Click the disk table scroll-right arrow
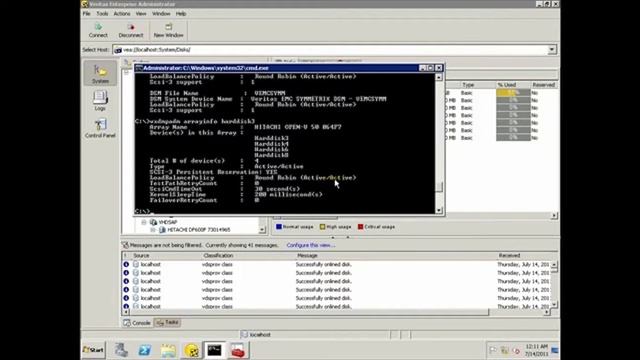Screen dimensions: 640x360 pyautogui.click(x=554, y=216)
